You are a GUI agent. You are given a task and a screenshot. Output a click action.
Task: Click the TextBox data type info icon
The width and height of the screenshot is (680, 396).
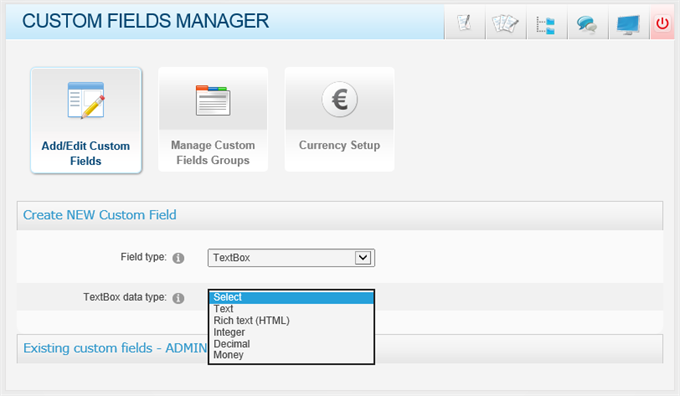[178, 298]
